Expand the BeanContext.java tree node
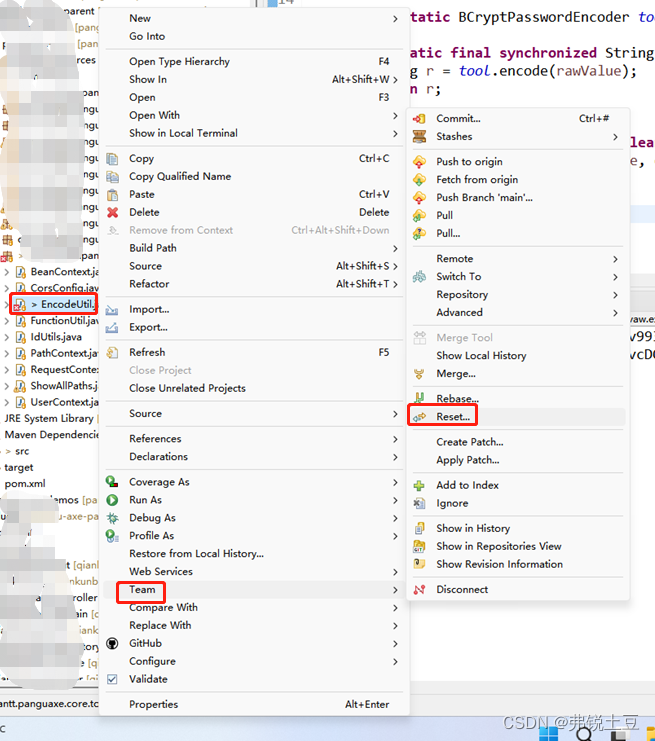Screen dimensions: 655x741 tap(6, 272)
